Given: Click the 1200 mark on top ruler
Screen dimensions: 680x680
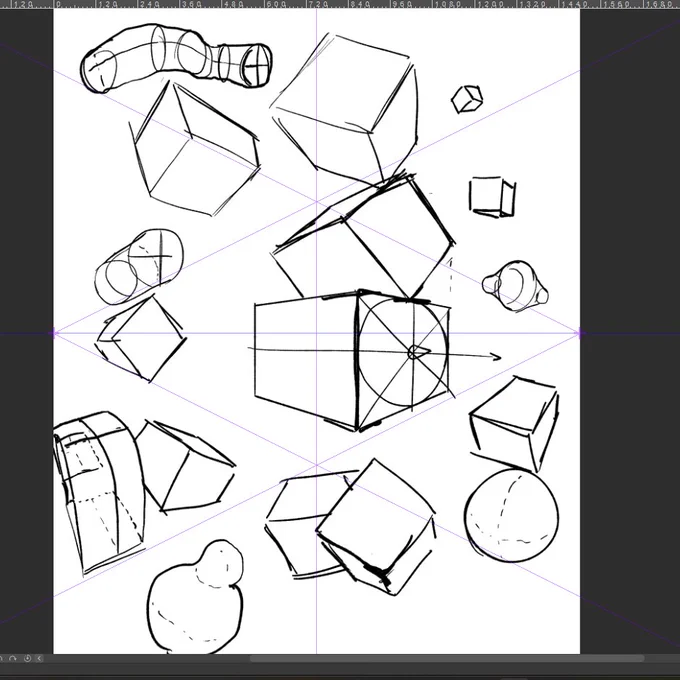Looking at the screenshot, I should 489,4.
